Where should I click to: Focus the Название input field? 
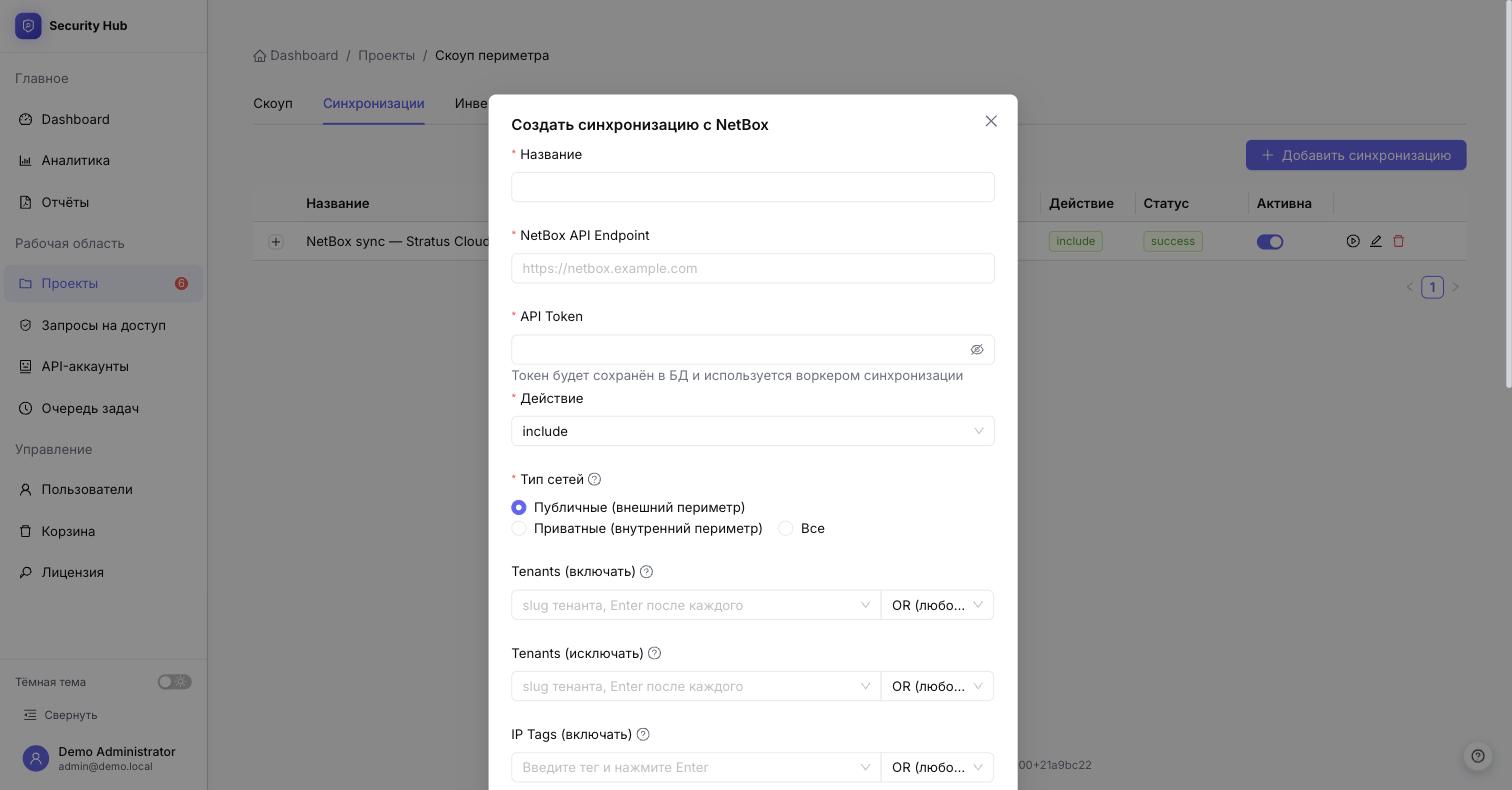pyautogui.click(x=753, y=187)
